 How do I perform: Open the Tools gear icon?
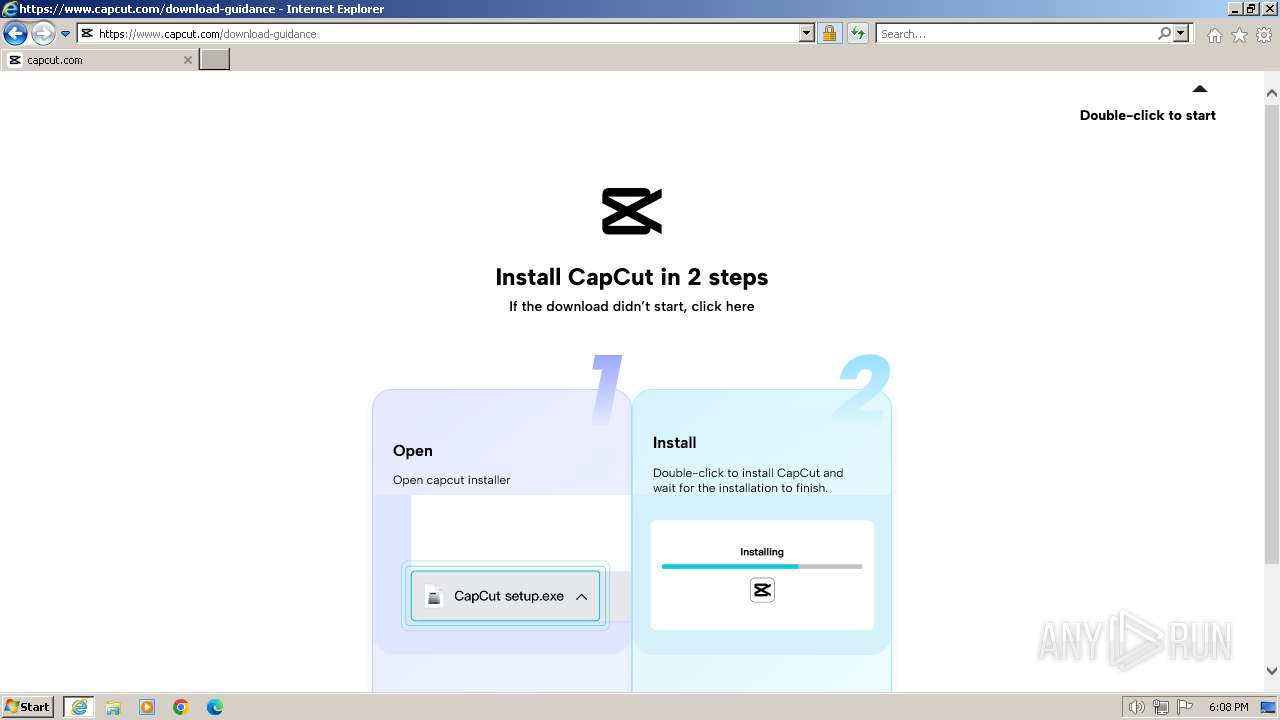1264,35
